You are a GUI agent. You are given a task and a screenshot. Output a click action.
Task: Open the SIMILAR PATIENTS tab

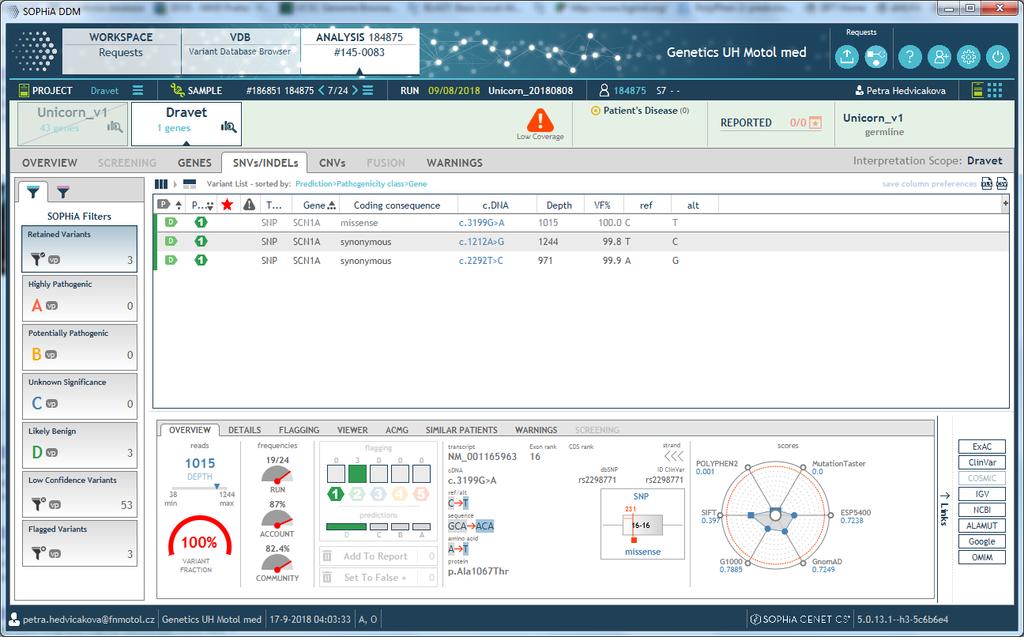click(x=462, y=430)
